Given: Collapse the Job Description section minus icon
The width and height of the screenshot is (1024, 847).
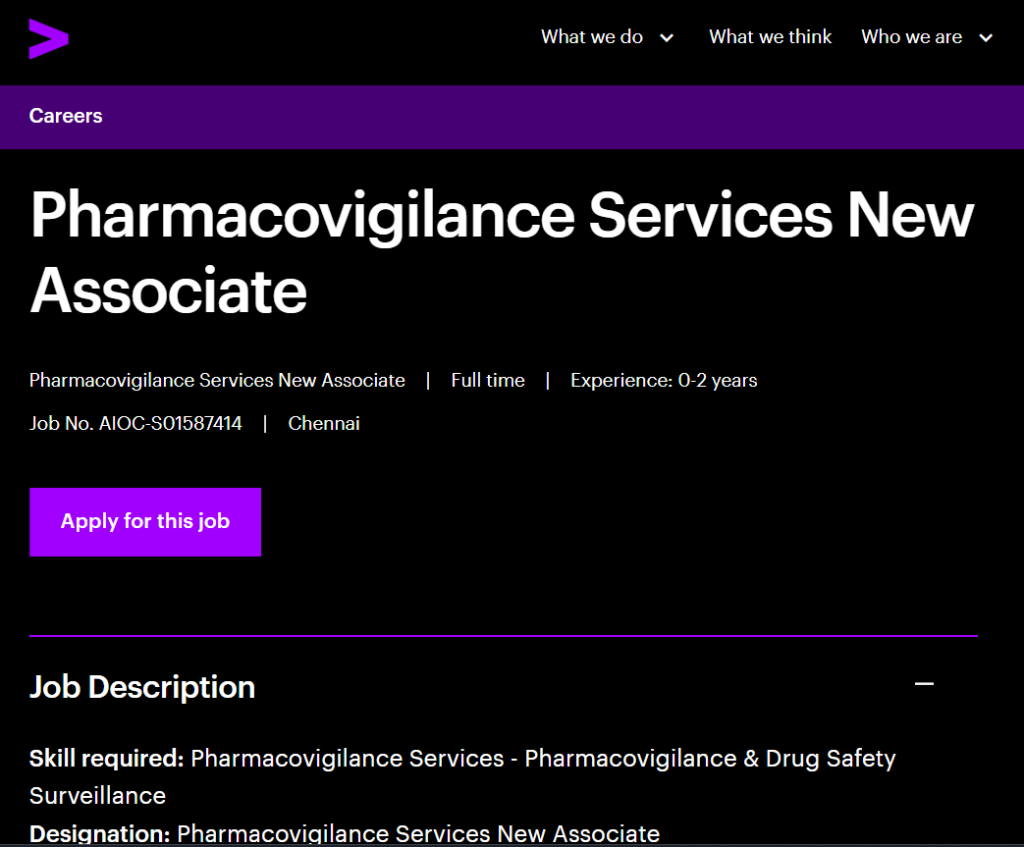Looking at the screenshot, I should pyautogui.click(x=924, y=684).
